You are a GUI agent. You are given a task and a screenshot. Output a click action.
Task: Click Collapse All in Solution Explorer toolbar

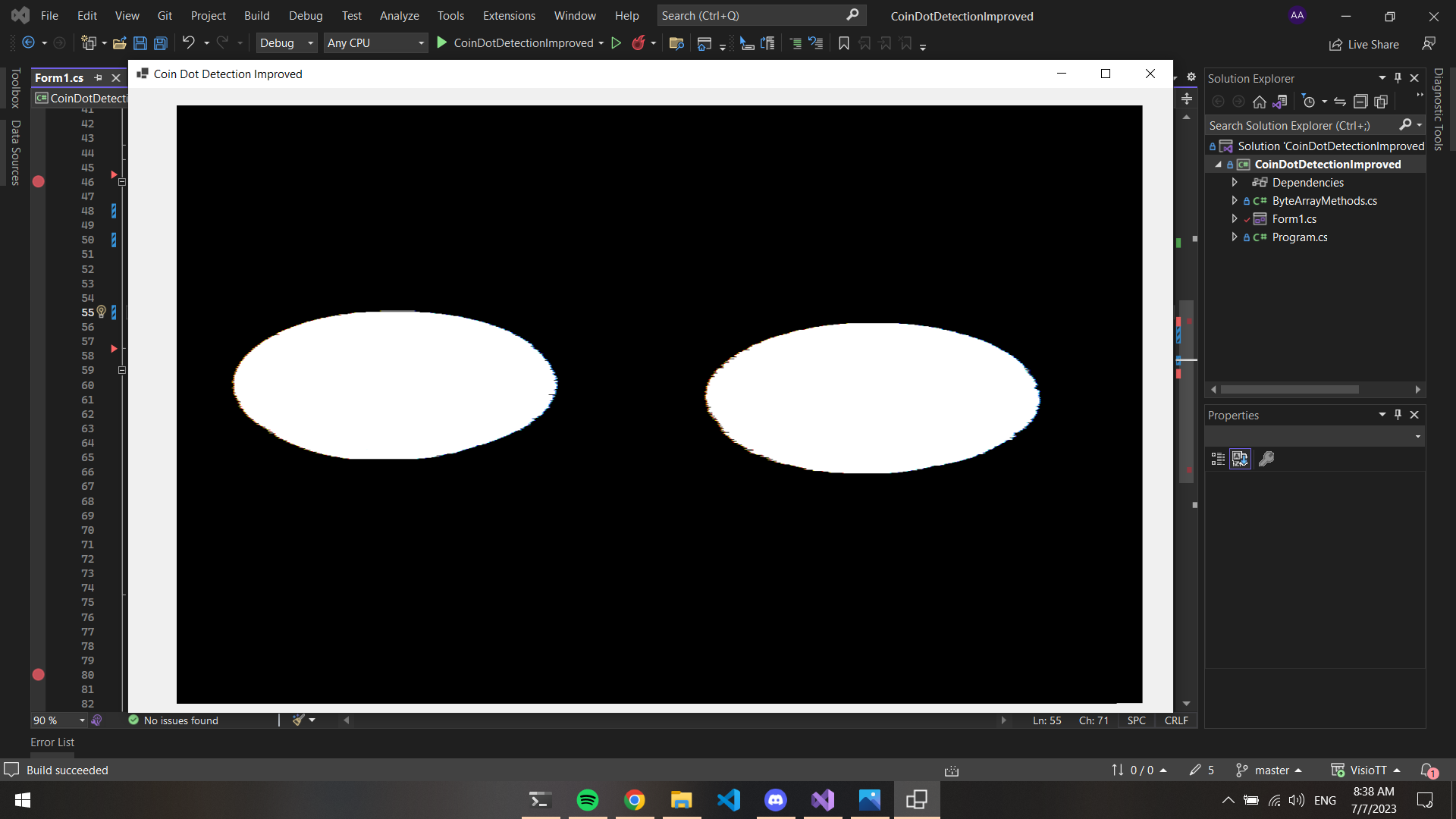pyautogui.click(x=1360, y=102)
